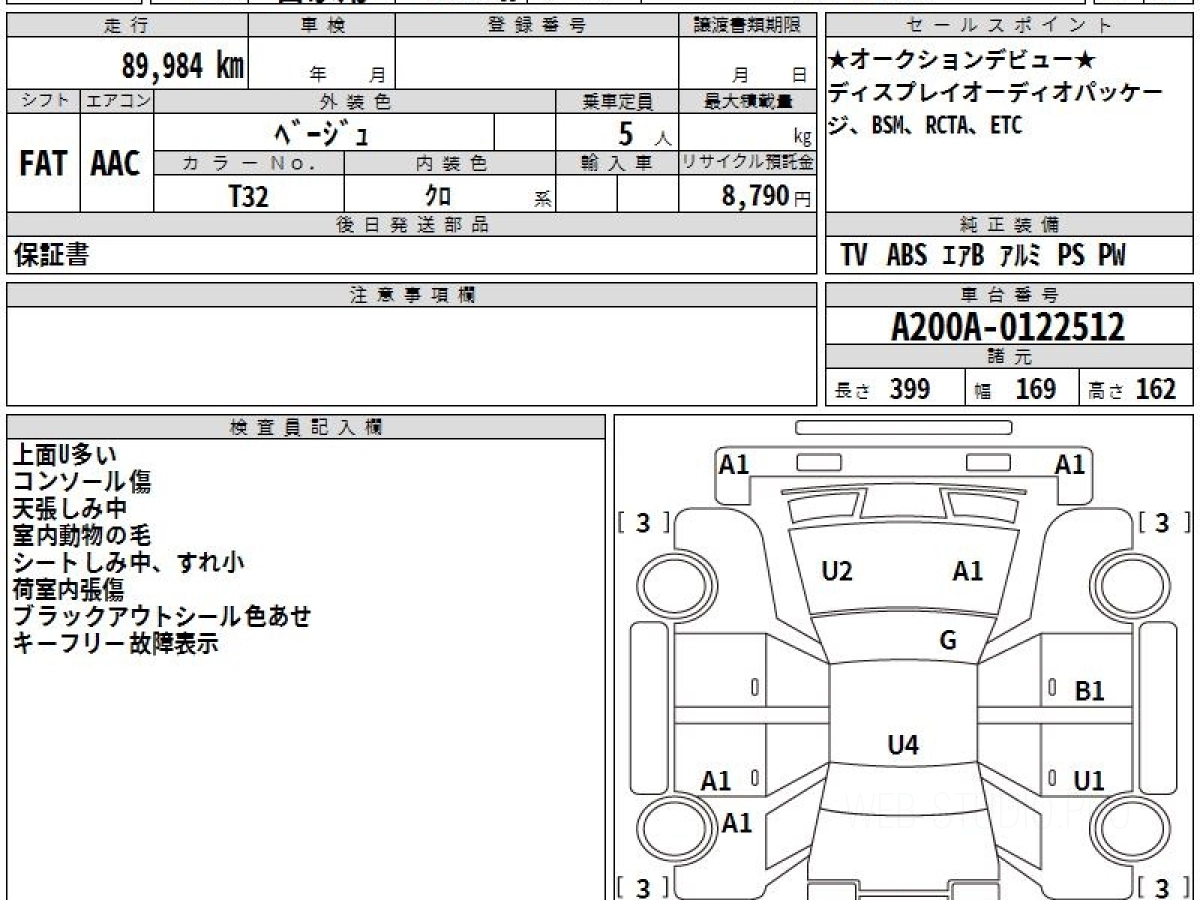Click the 最大積載量 header
1200x900 pixels.
748,101
